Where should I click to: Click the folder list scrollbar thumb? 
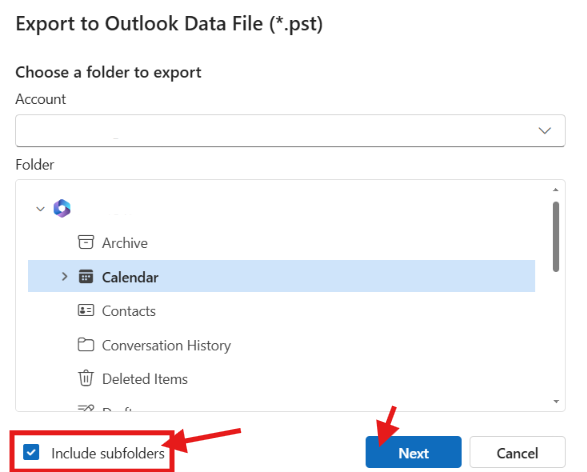click(x=556, y=237)
